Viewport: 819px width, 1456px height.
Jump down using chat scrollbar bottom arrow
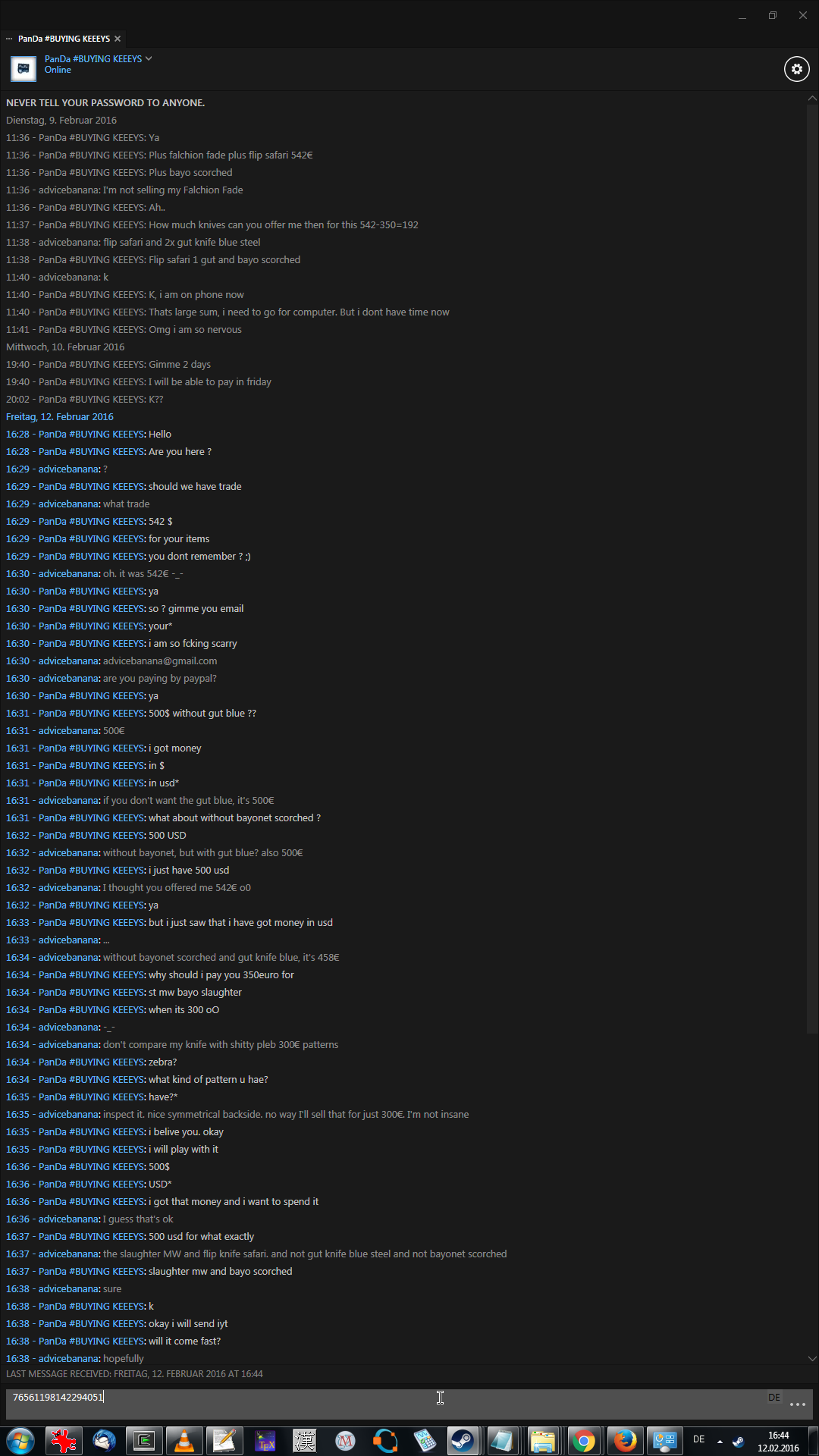coord(812,1358)
